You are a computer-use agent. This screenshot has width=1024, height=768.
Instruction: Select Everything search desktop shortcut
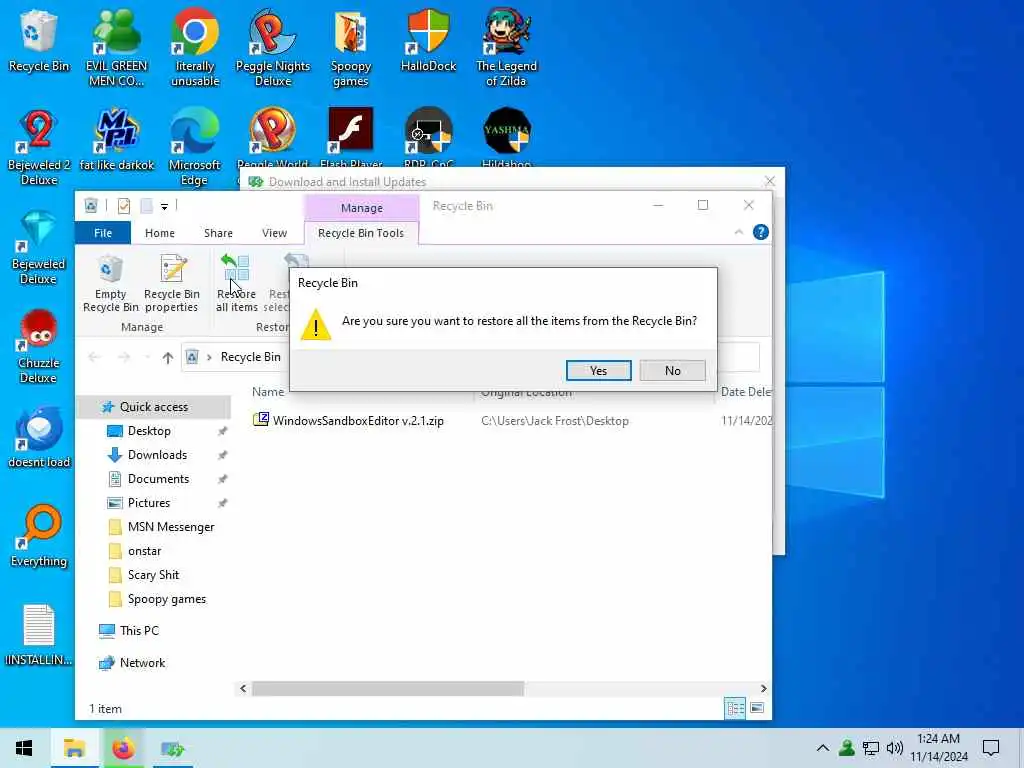pos(39,536)
